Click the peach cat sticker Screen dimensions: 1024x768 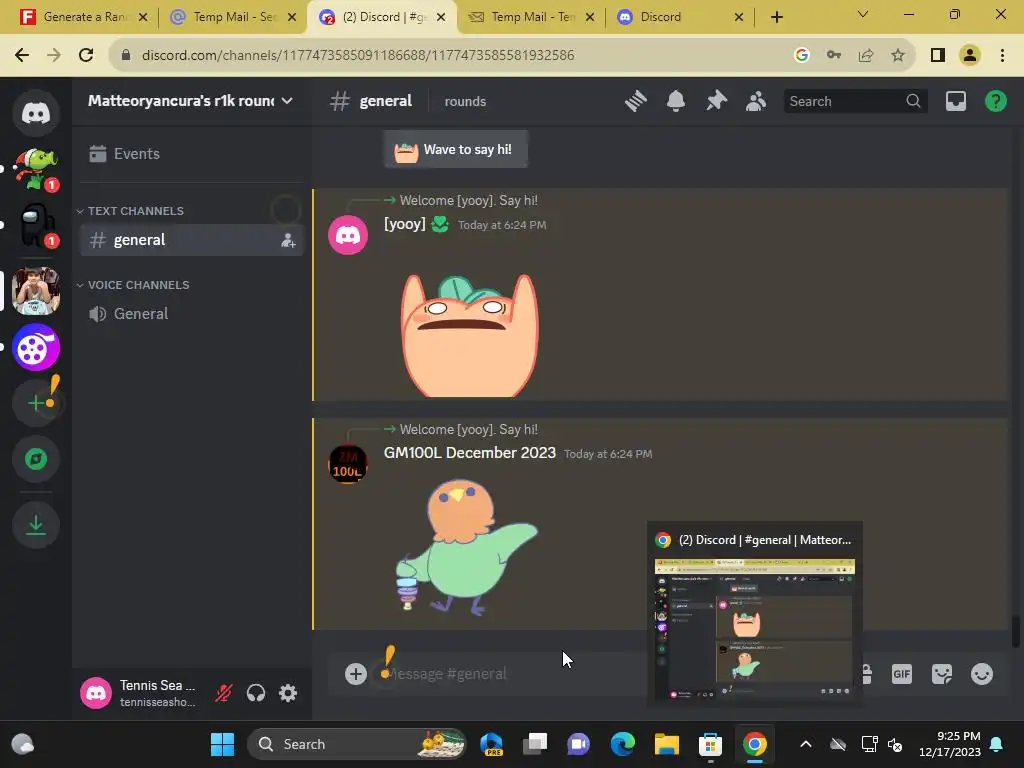point(470,335)
